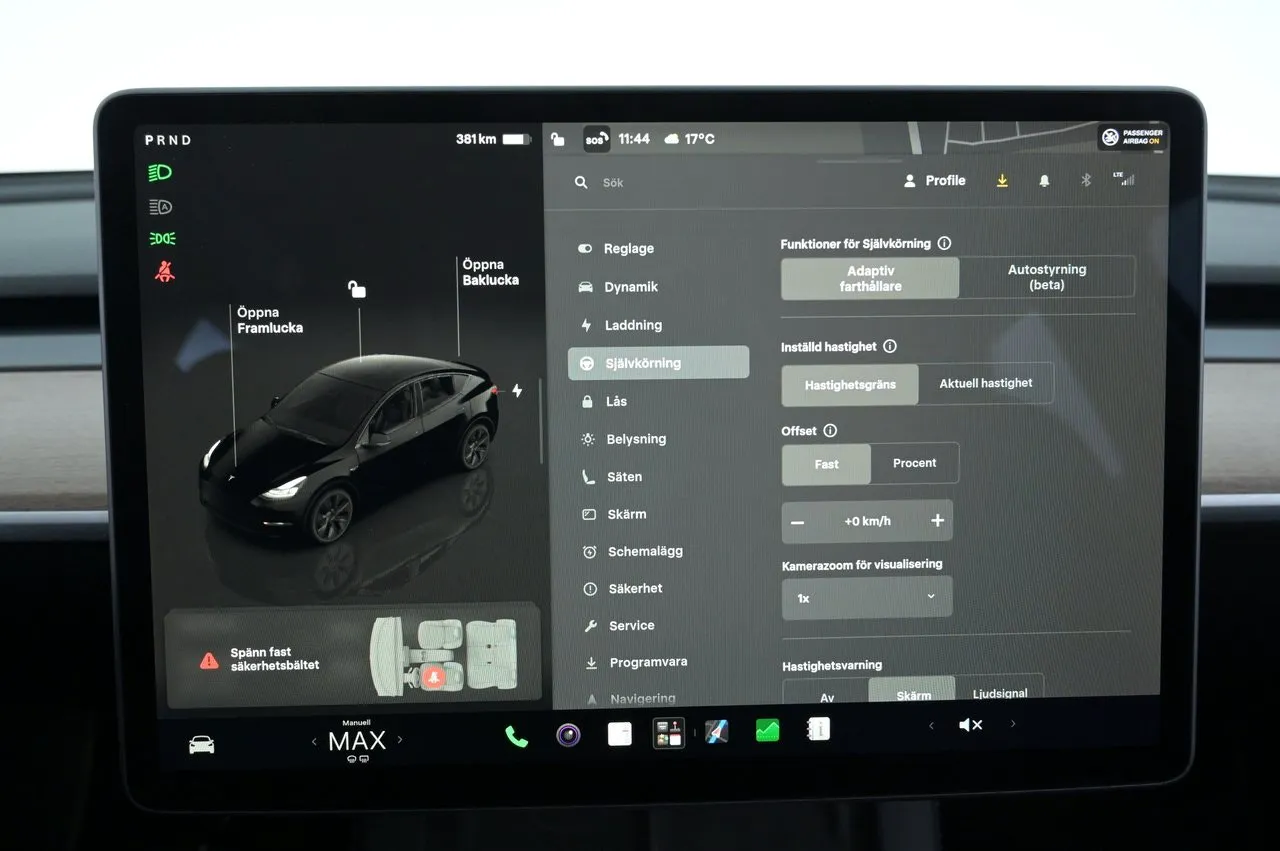This screenshot has height=851, width=1280.
Task: Tap the headlights indicator icon
Action: (x=160, y=173)
